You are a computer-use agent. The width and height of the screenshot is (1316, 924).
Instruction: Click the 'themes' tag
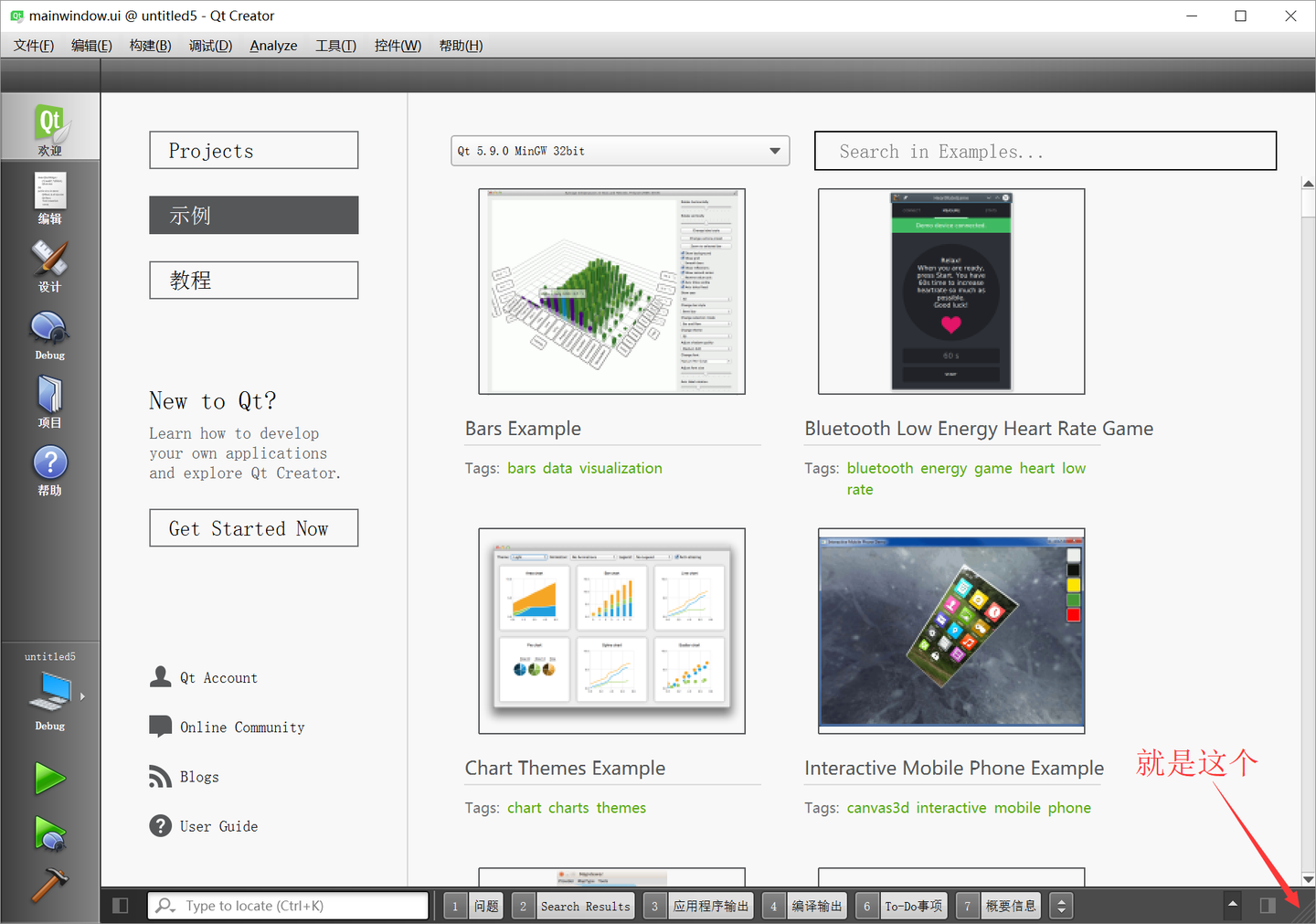621,808
